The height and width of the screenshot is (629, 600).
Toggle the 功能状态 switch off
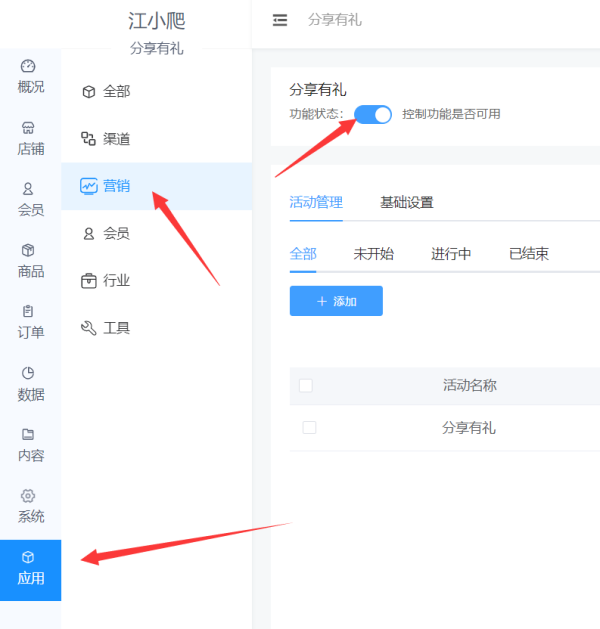[x=373, y=115]
